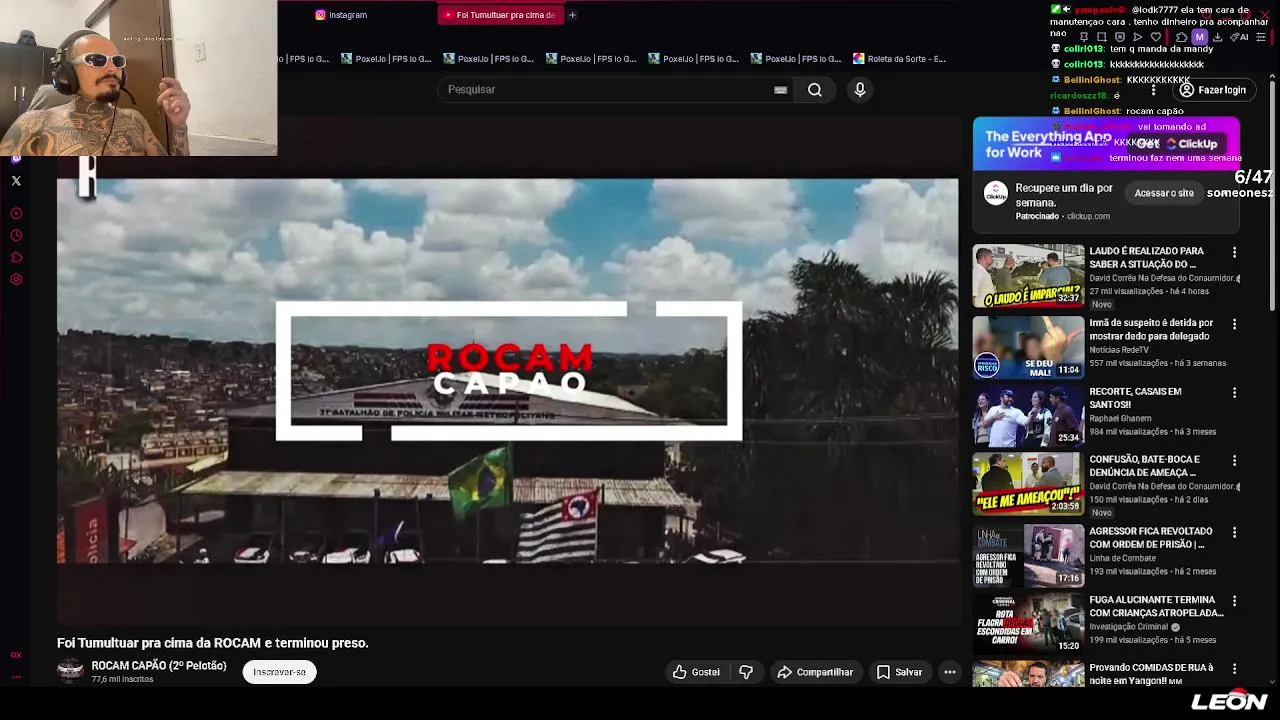Open the Extensions cube in the sidebar
This screenshot has width=1280, height=720.
16,257
